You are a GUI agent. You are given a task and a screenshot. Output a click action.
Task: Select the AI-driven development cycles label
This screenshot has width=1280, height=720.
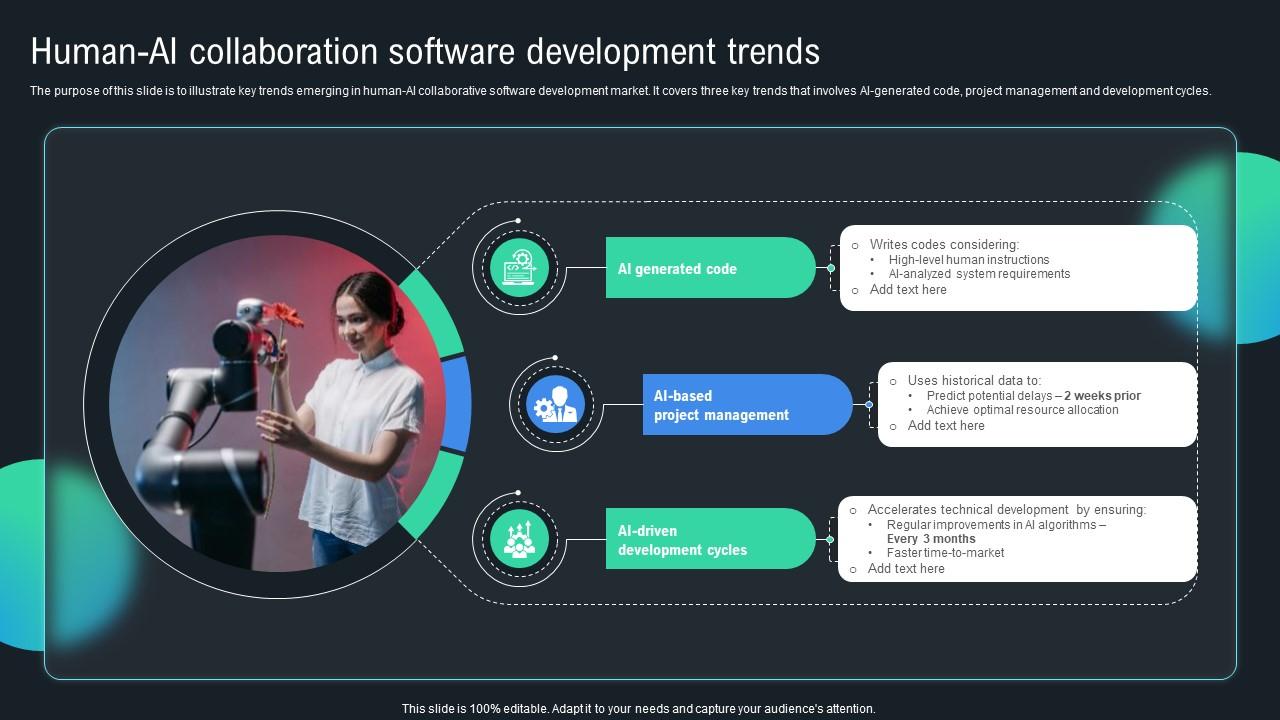tap(709, 540)
